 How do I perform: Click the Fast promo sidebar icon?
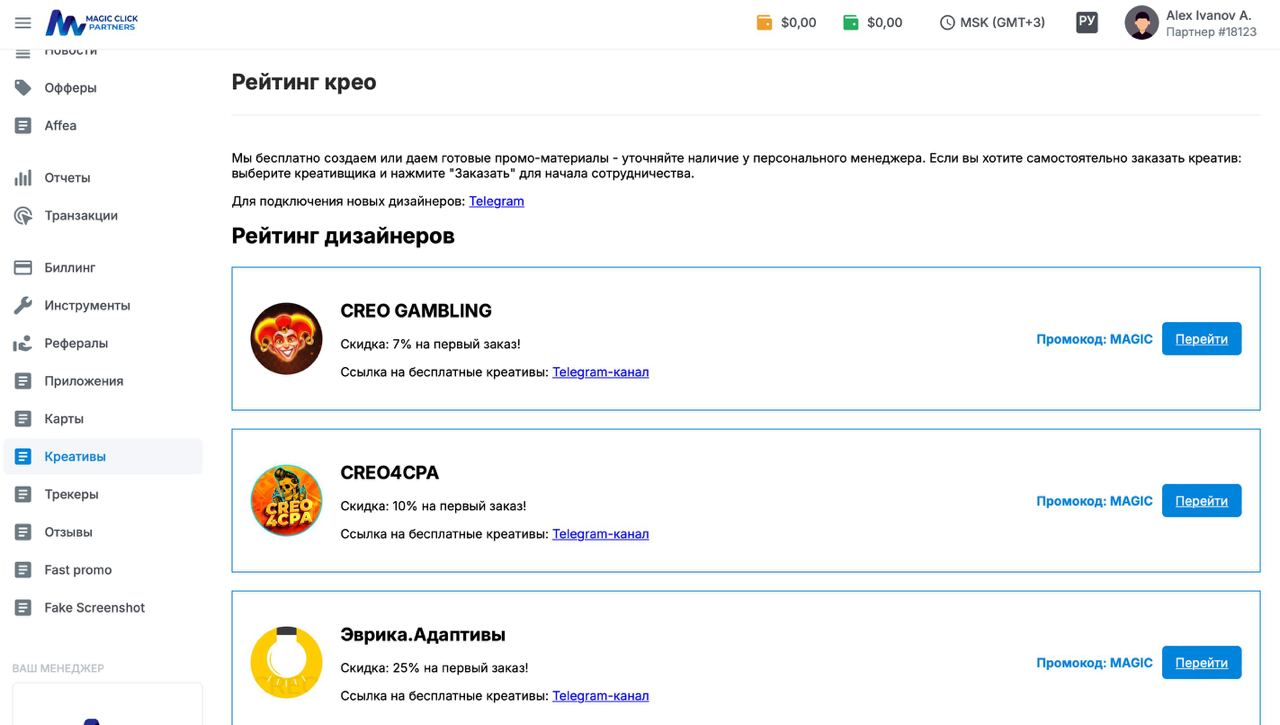(23, 570)
